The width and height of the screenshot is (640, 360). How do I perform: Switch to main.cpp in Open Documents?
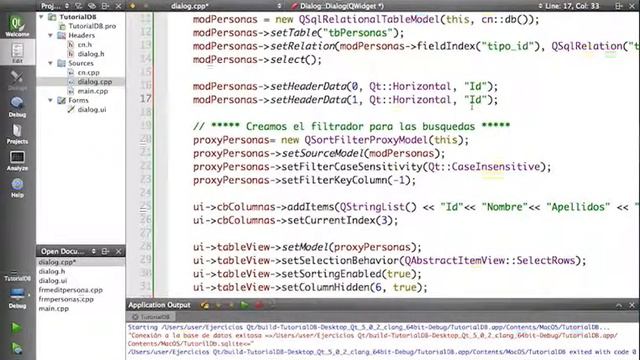coord(53,309)
